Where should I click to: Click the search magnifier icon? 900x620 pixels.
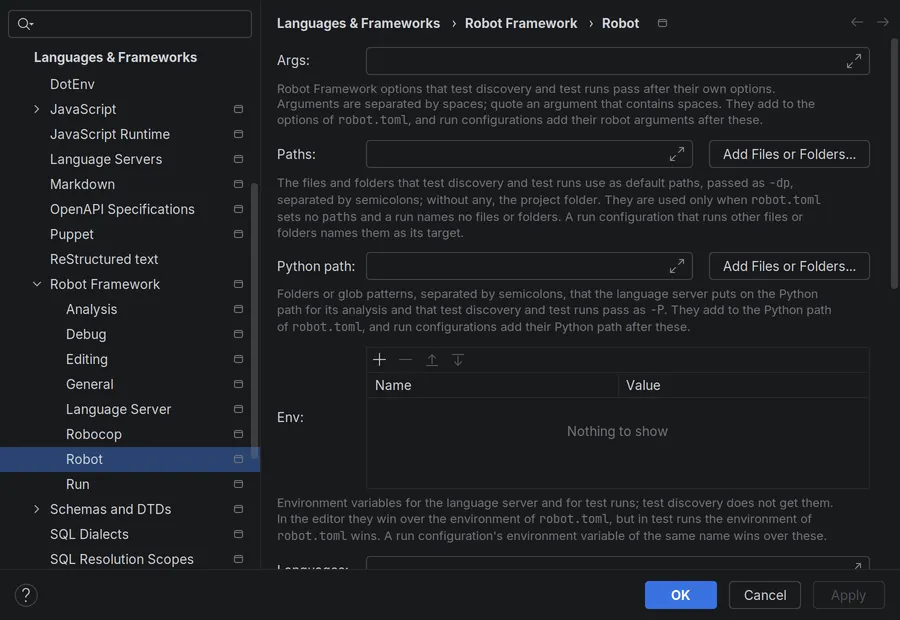(25, 24)
